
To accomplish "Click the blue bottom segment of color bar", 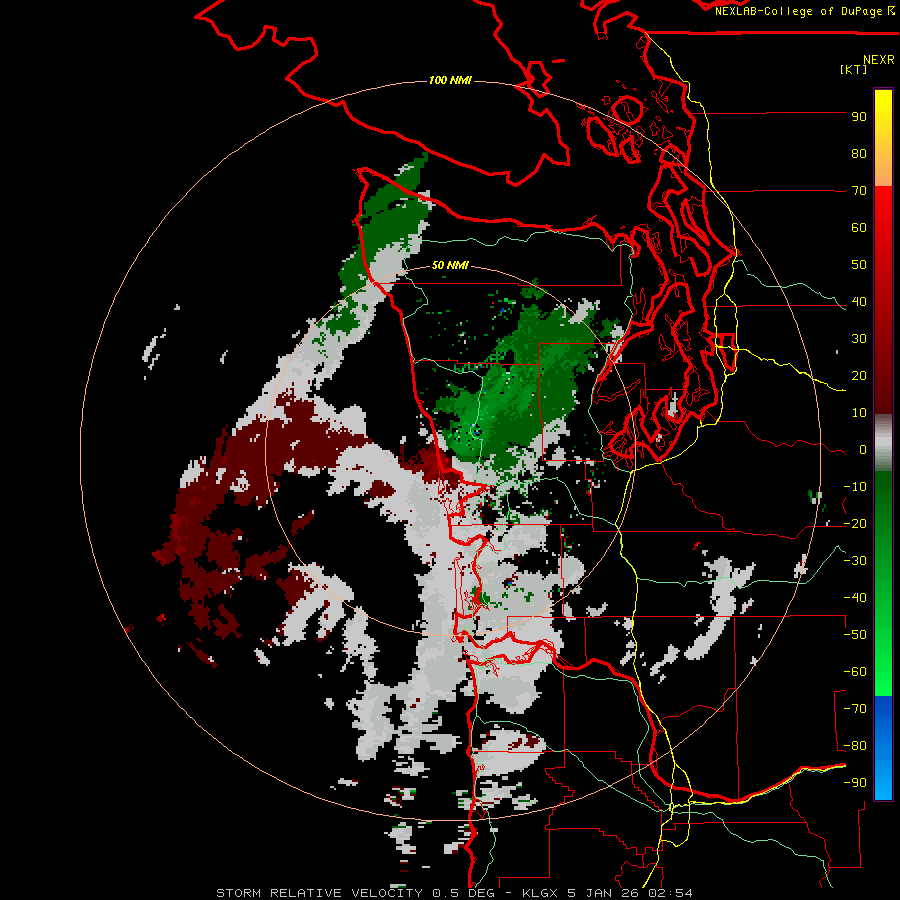I will [x=883, y=748].
